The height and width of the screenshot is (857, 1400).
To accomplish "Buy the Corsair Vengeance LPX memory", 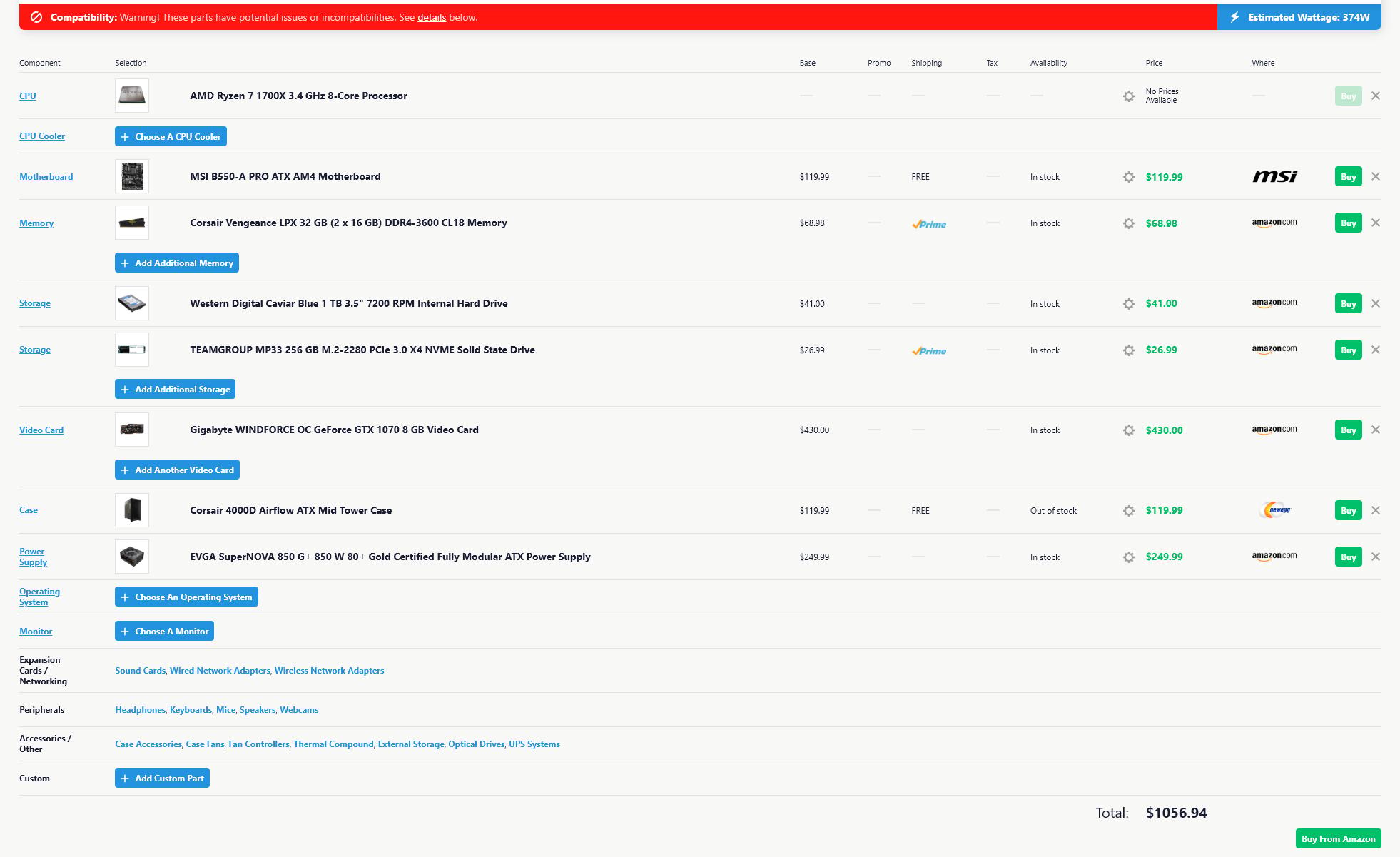I will (x=1348, y=223).
